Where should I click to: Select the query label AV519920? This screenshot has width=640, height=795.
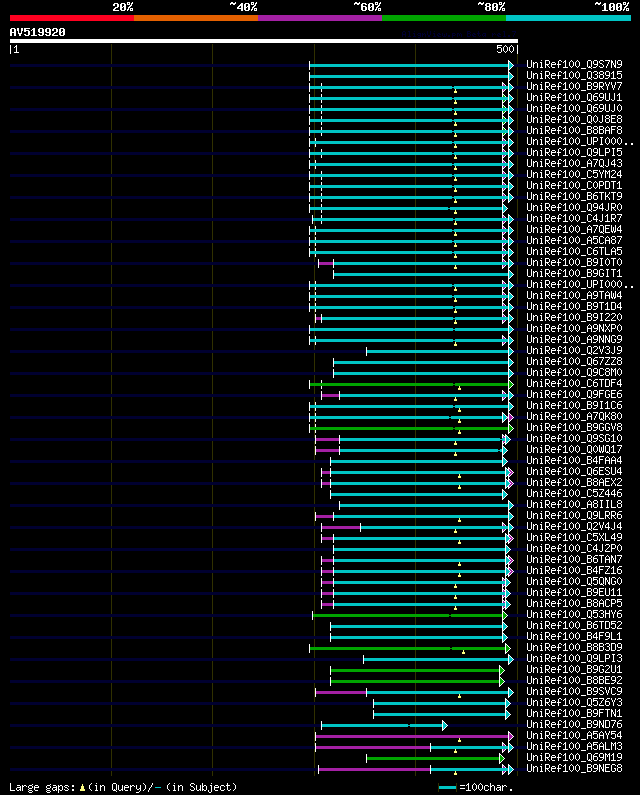point(38,32)
